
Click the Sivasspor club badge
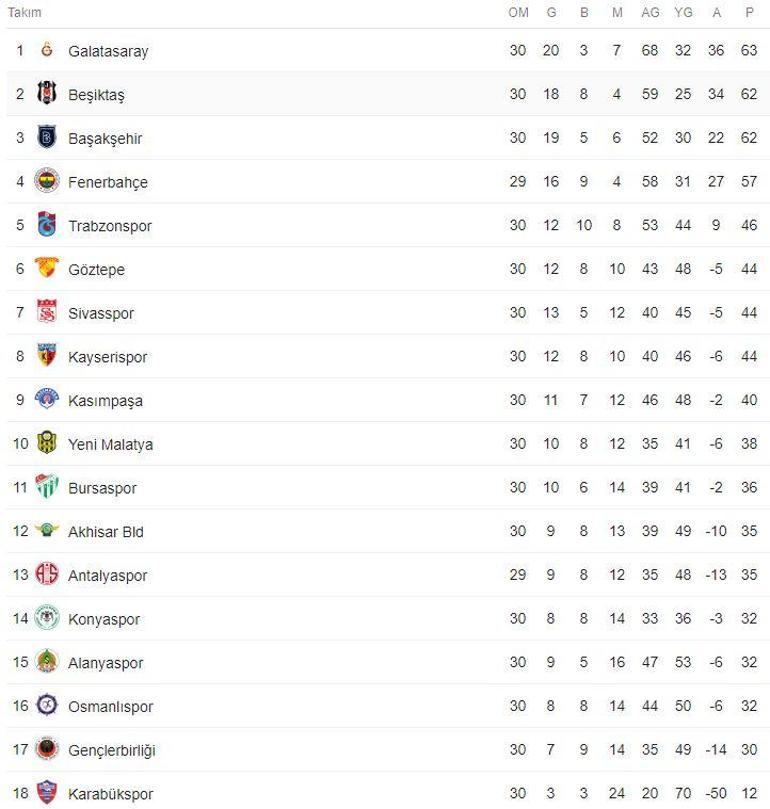click(47, 312)
